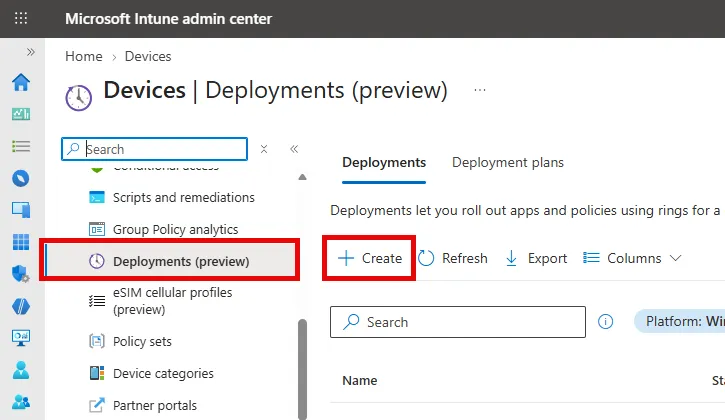Open All services list icon
Screen dimensions: 725x420
pyautogui.click(x=21, y=146)
